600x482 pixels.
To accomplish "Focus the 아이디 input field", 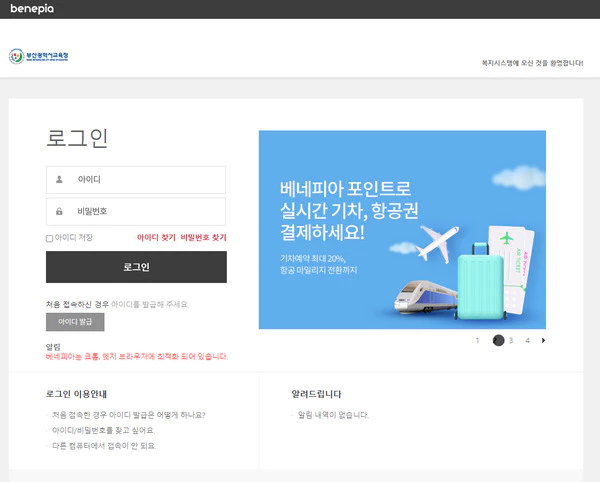I will 136,180.
